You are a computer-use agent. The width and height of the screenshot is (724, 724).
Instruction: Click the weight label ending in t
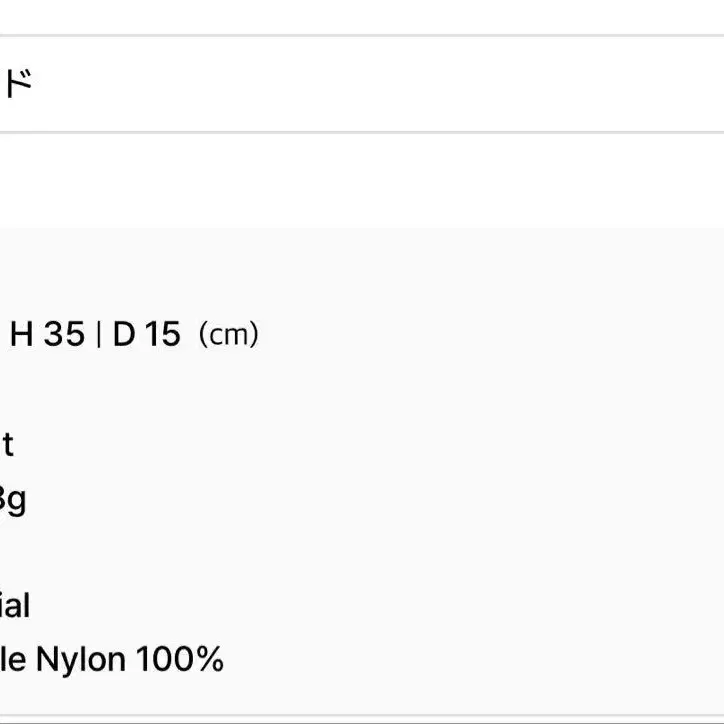7,444
